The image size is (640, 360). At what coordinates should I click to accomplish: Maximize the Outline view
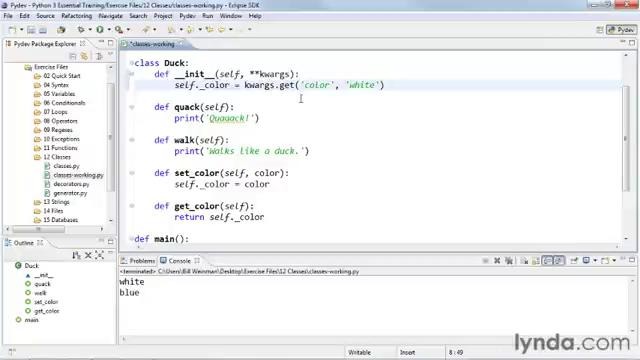click(x=110, y=242)
